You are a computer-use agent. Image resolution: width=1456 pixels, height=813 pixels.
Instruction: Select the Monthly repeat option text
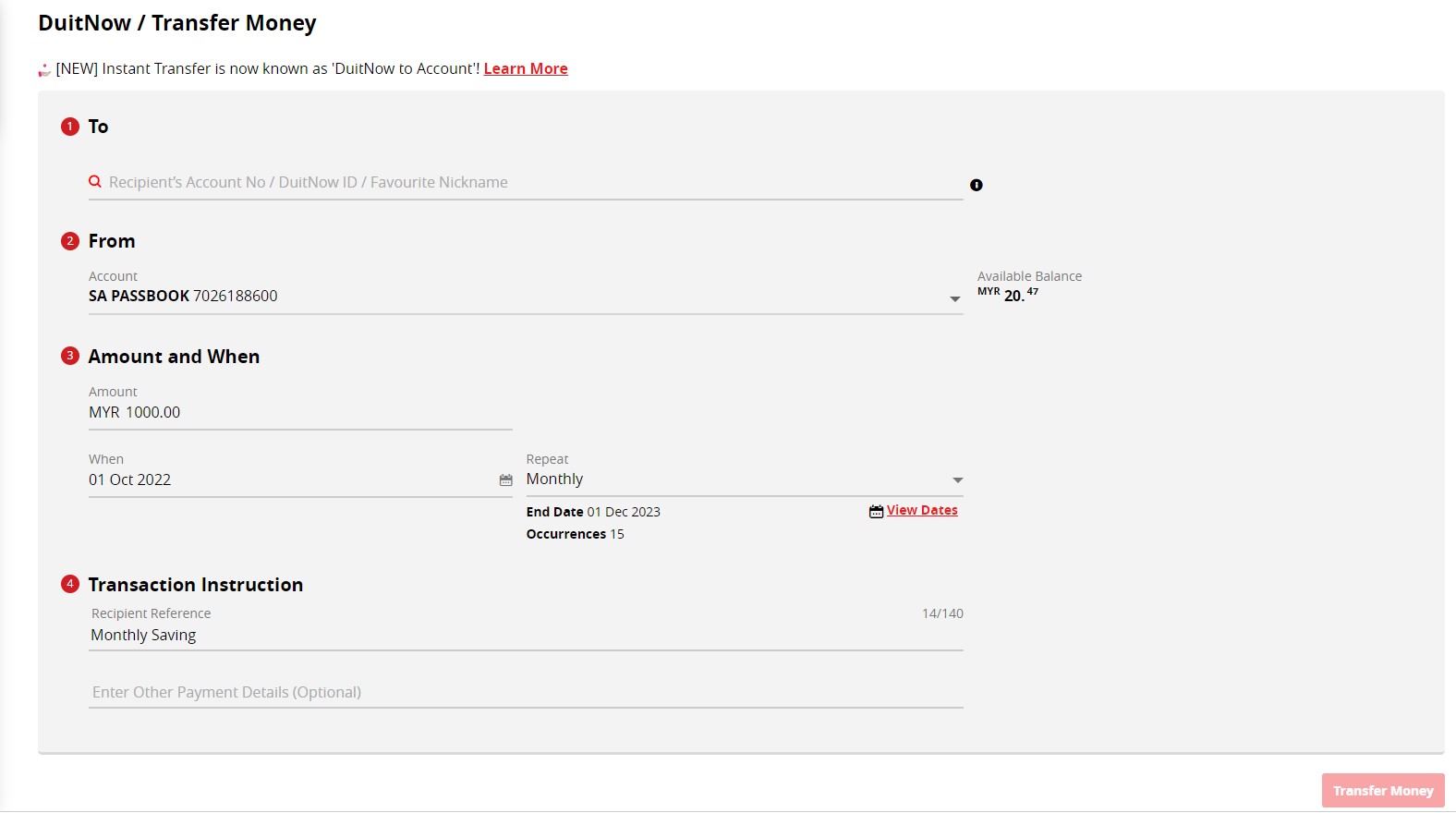[554, 479]
